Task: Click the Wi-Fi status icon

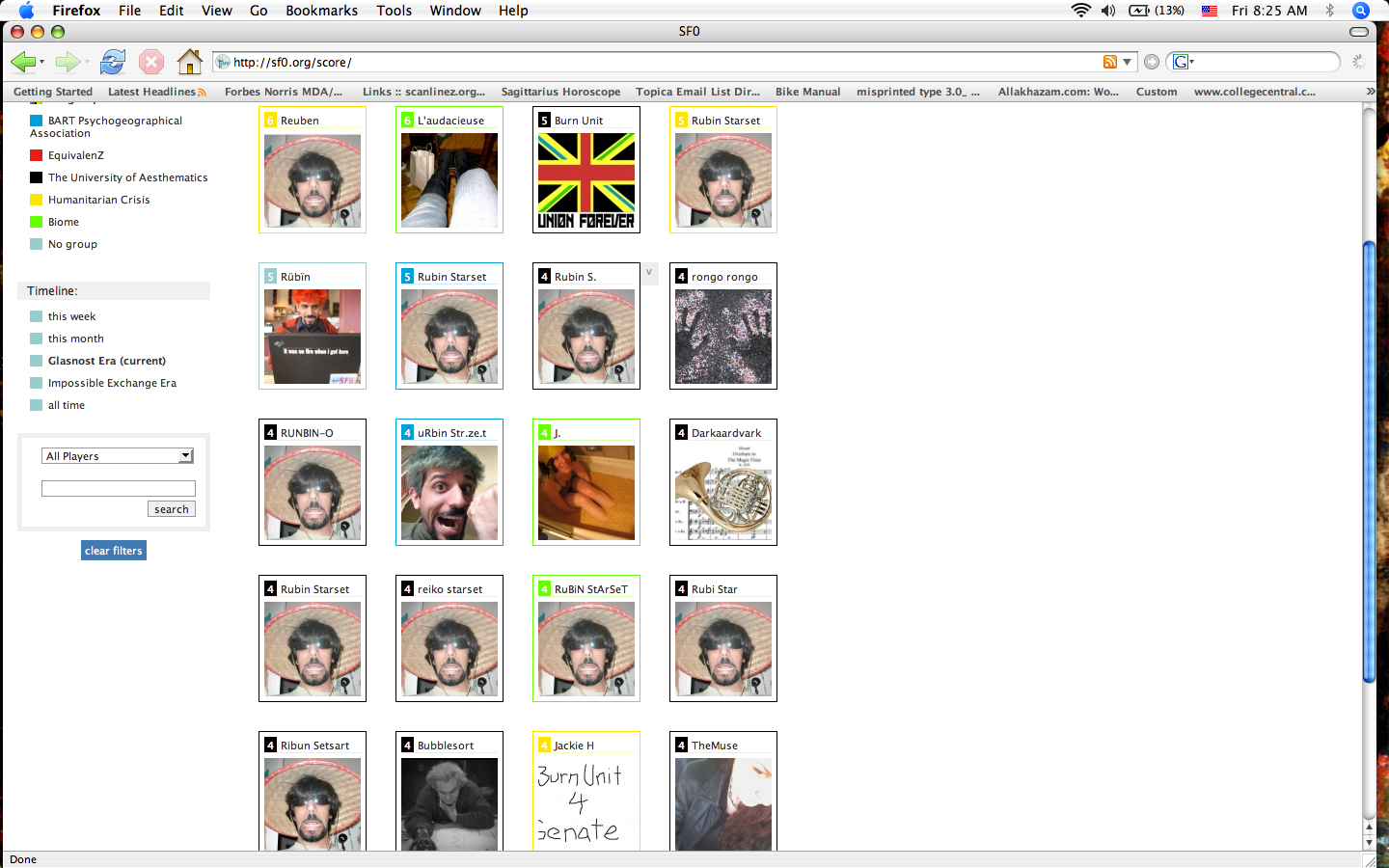Action: click(x=1080, y=11)
